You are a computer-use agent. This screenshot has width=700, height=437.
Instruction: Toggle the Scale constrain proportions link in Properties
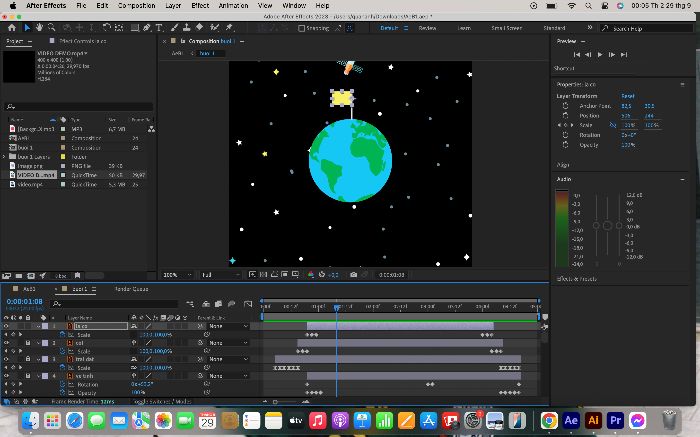(x=612, y=125)
